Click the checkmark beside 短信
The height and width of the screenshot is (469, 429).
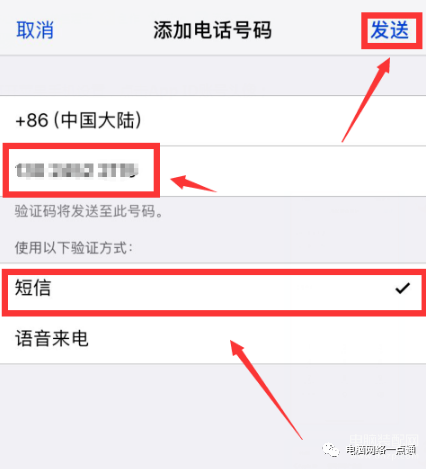403,288
